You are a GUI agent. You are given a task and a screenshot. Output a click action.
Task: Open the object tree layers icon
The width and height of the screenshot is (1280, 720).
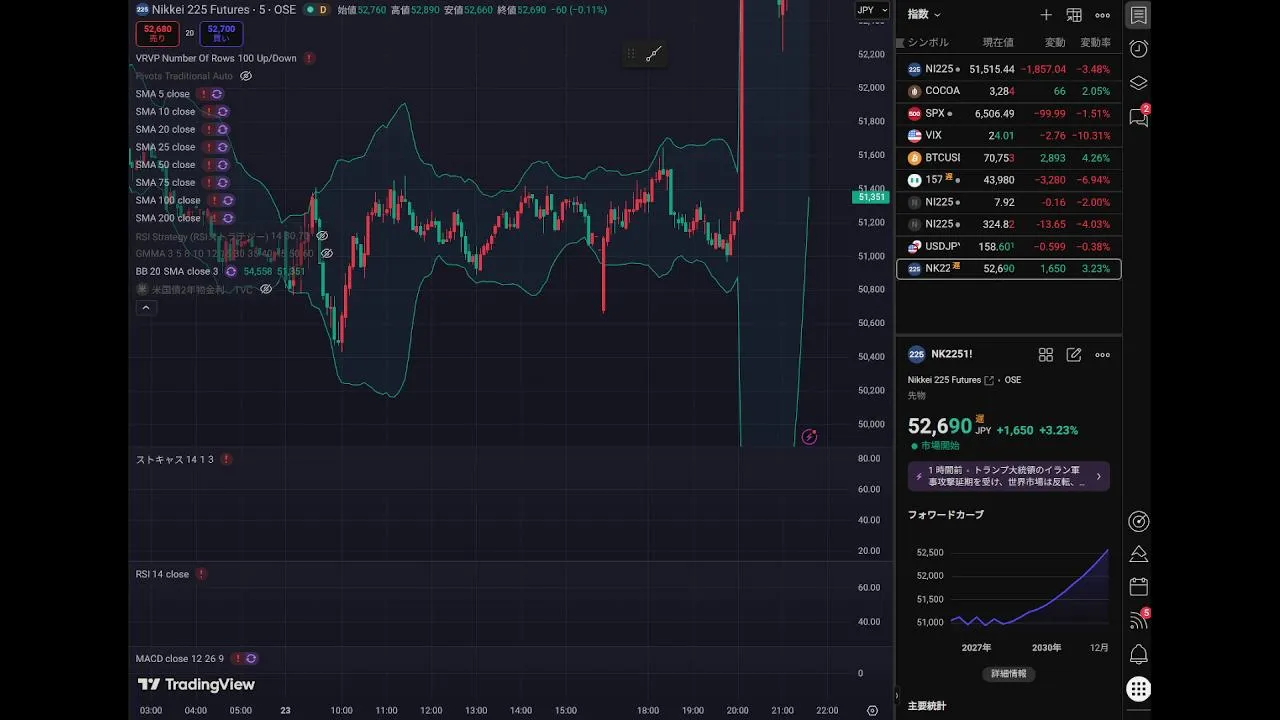1138,83
